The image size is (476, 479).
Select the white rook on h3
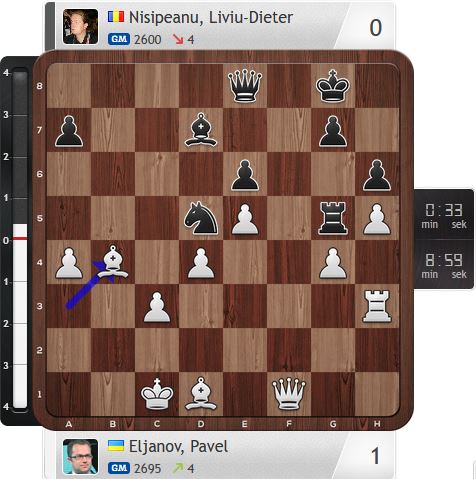pyautogui.click(x=377, y=306)
